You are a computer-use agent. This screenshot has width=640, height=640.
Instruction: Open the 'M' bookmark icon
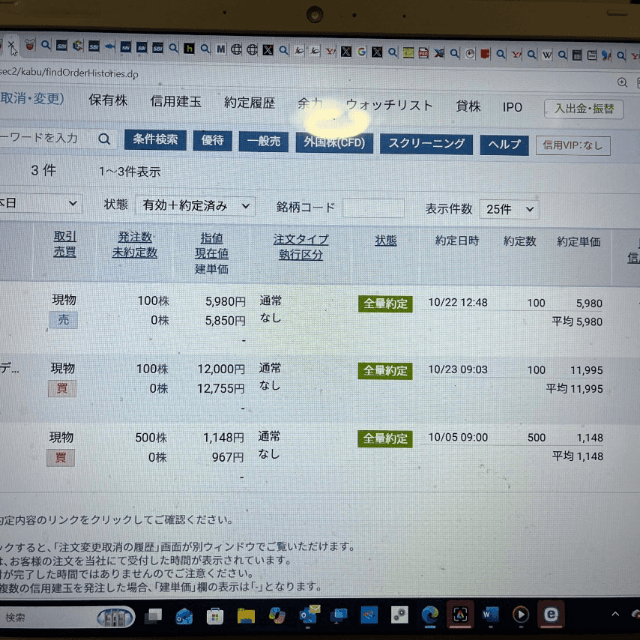220,49
